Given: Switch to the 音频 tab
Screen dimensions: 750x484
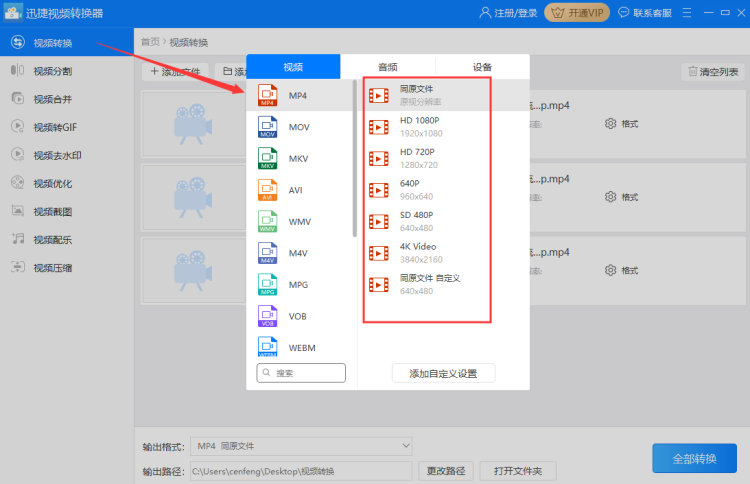Looking at the screenshot, I should tap(388, 67).
